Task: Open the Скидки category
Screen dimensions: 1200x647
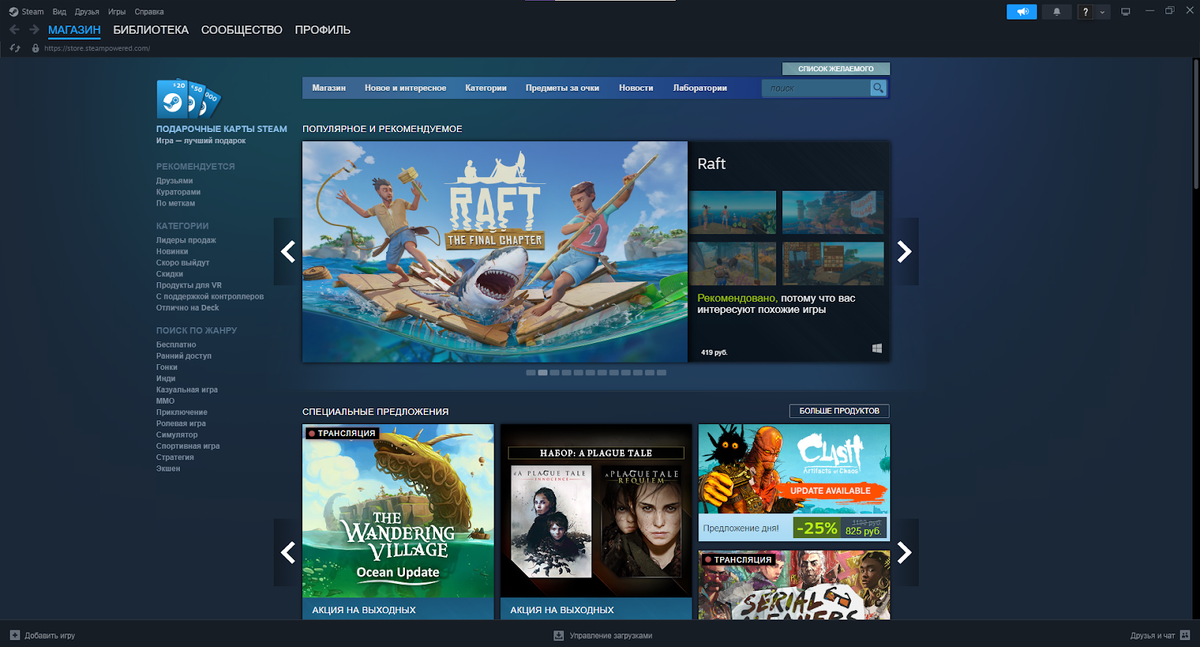Action: point(169,274)
